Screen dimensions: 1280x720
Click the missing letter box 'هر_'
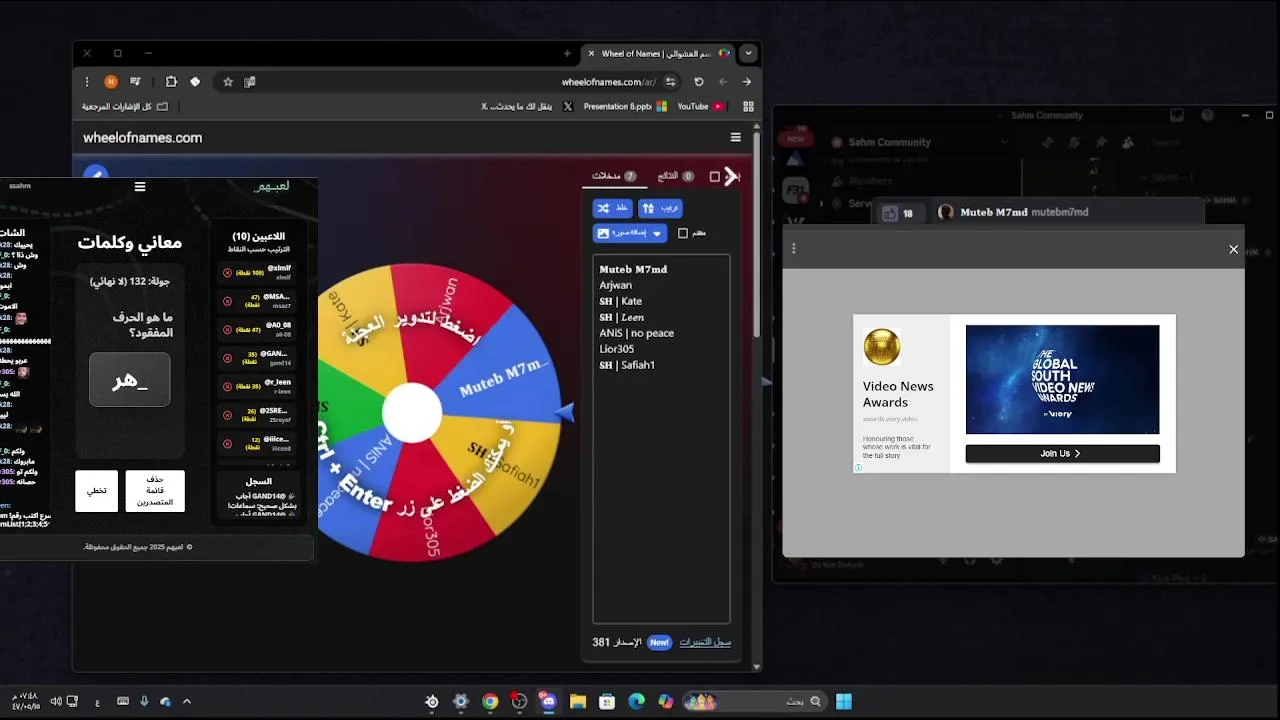[130, 380]
